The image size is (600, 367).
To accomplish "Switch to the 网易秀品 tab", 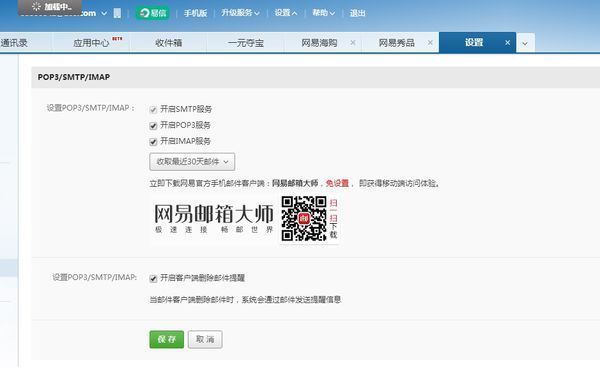I will pyautogui.click(x=396, y=43).
